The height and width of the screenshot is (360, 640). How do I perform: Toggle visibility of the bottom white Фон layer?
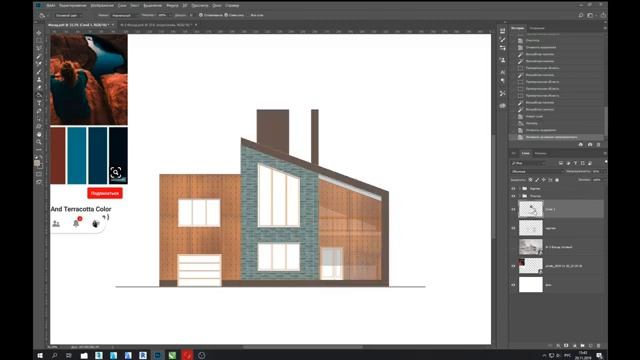tap(513, 285)
